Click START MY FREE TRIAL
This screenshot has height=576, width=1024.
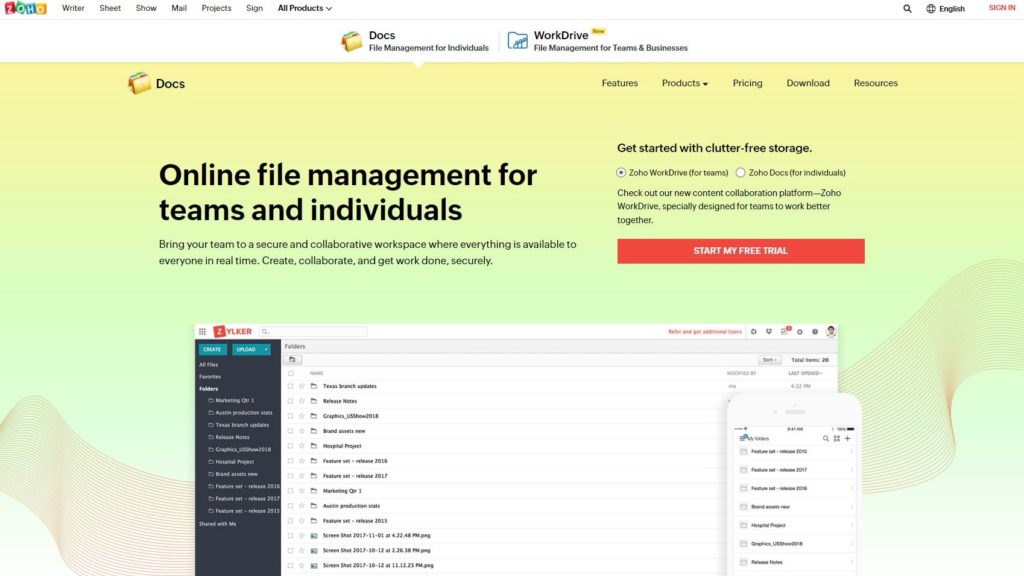(739, 251)
